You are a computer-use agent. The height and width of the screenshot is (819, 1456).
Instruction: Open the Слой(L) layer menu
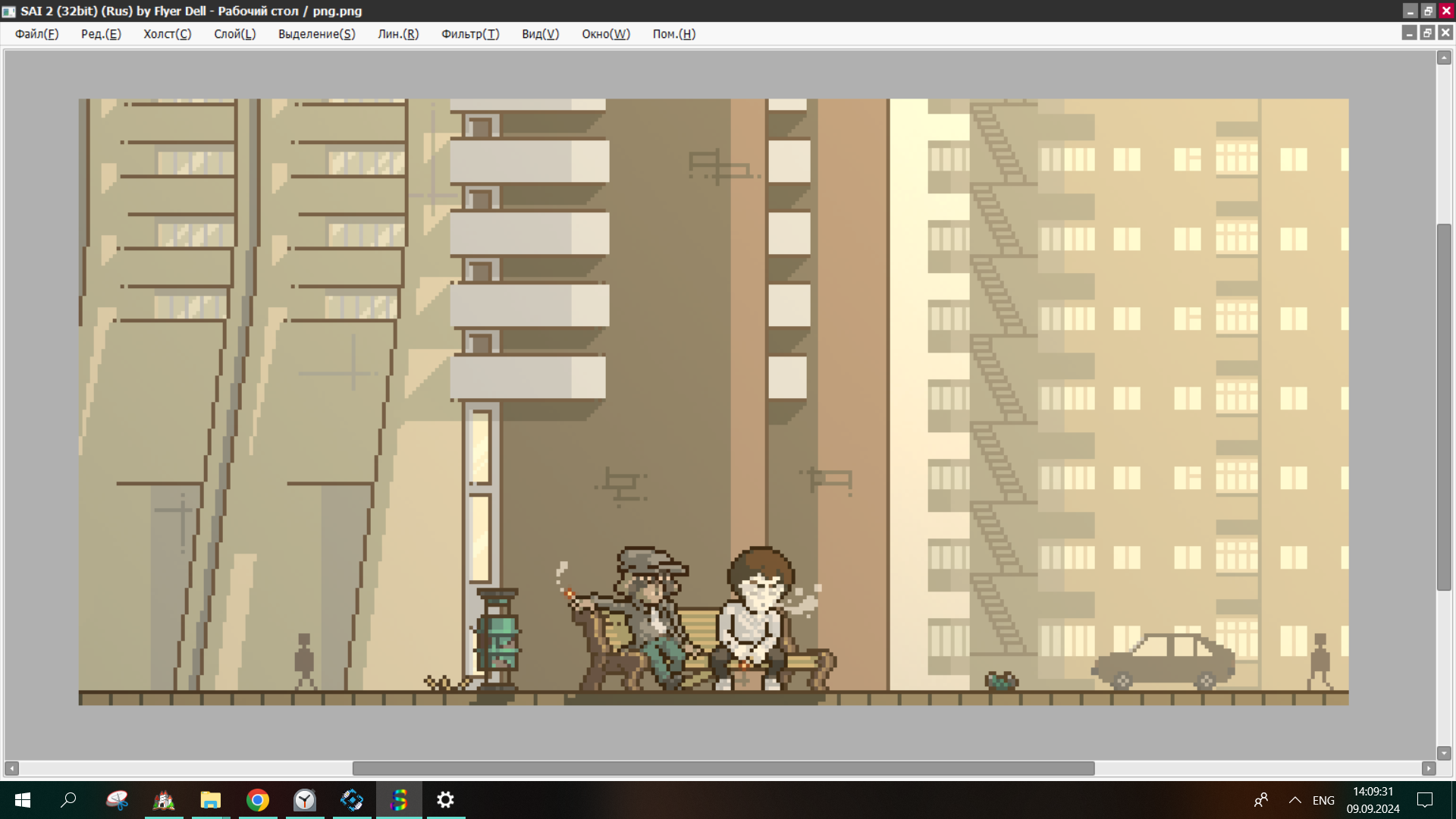[234, 34]
